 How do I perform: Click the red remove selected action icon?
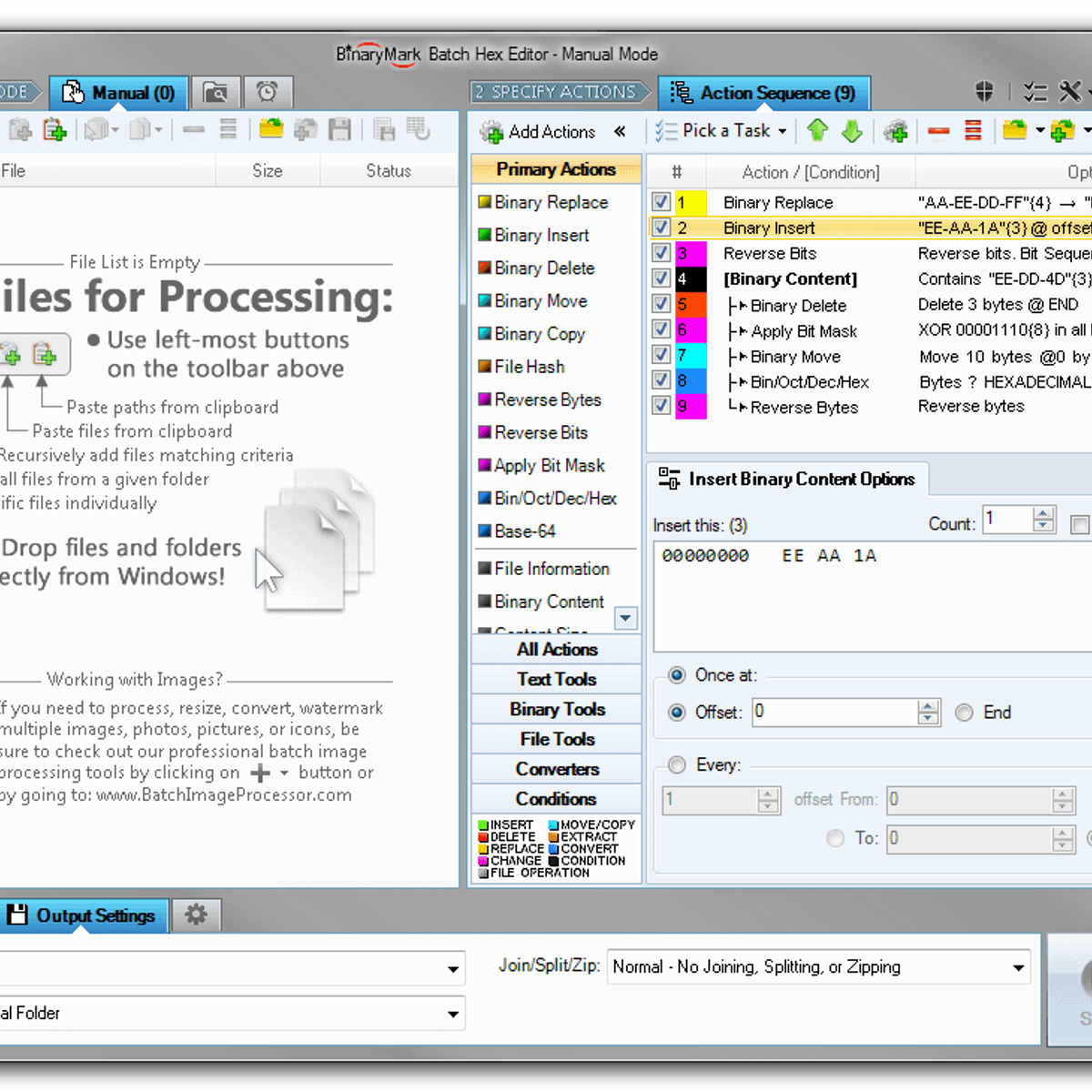pyautogui.click(x=939, y=132)
